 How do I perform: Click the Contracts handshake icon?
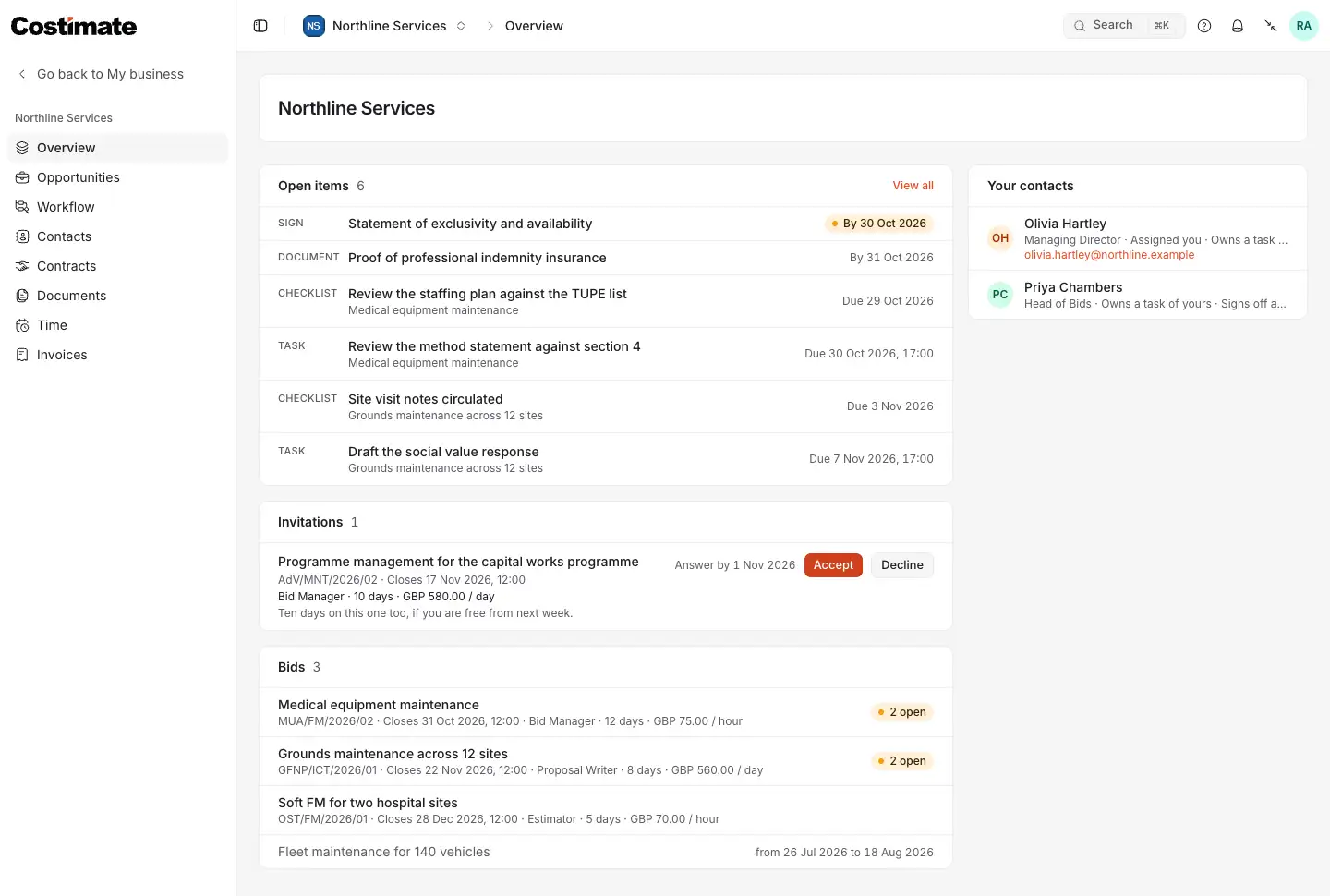tap(22, 266)
